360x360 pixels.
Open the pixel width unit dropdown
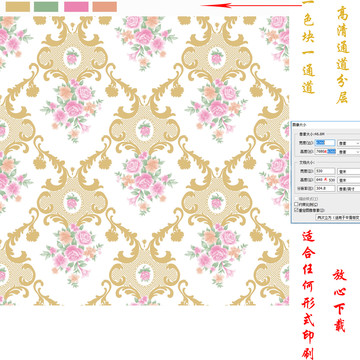tap(349, 143)
